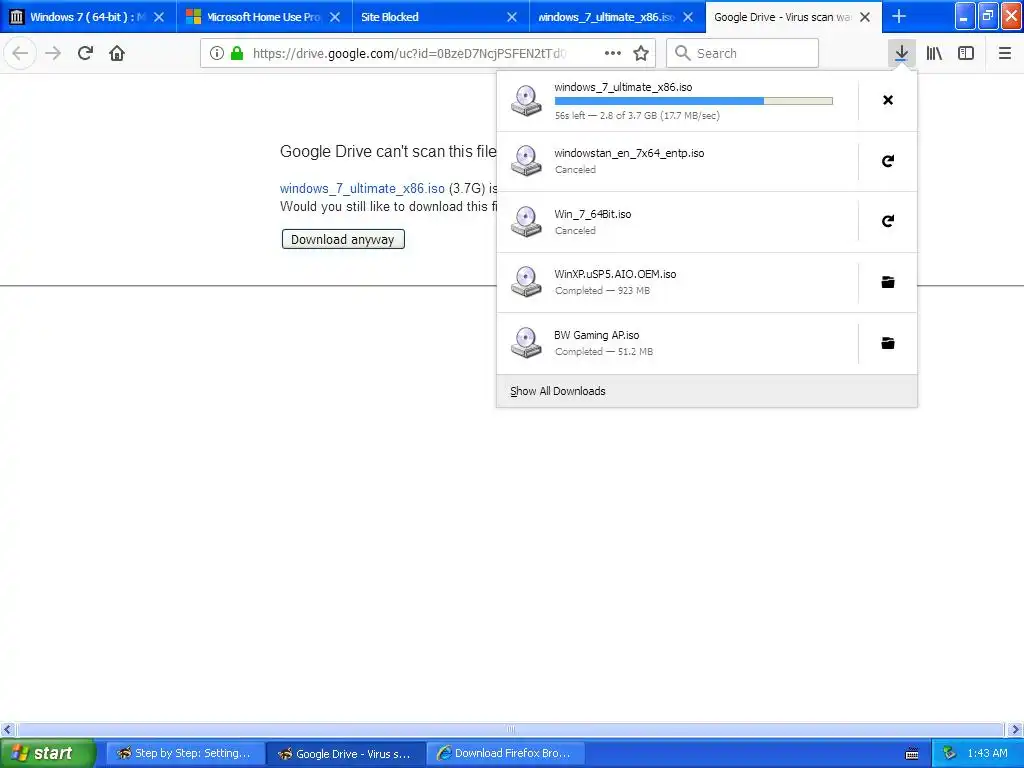Open folder containing WinXP.uSP5.AIO.OEM.iso
This screenshot has width=1024, height=768.
point(888,282)
